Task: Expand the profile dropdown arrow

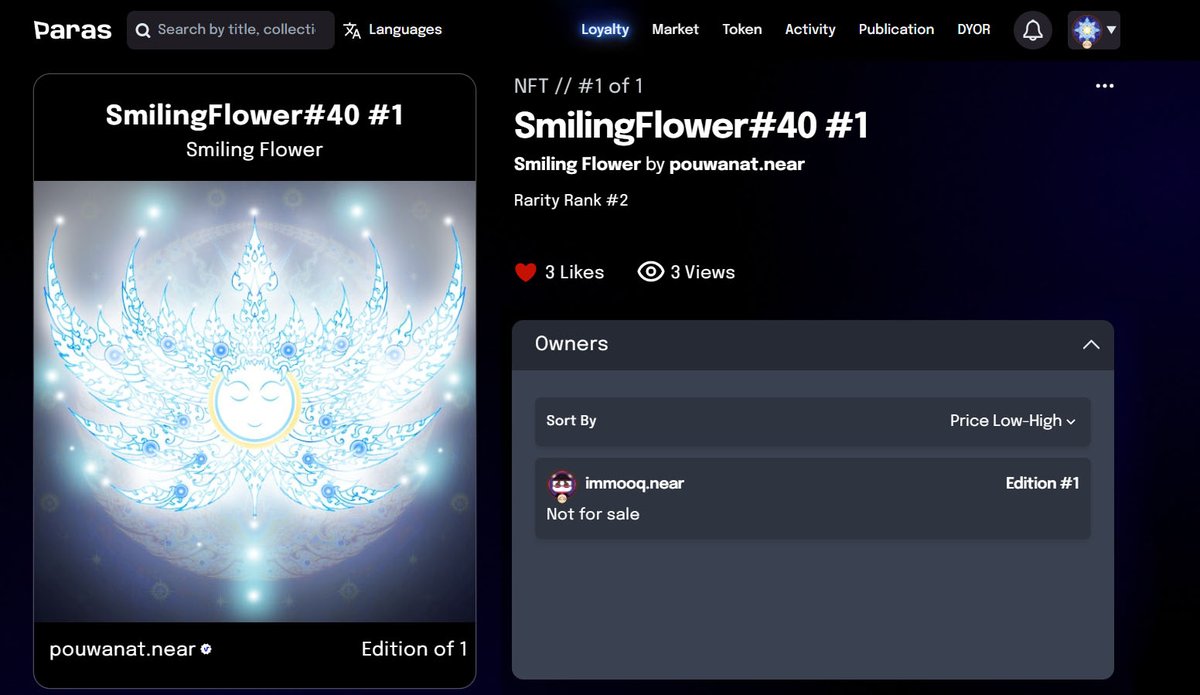Action: coord(1112,31)
